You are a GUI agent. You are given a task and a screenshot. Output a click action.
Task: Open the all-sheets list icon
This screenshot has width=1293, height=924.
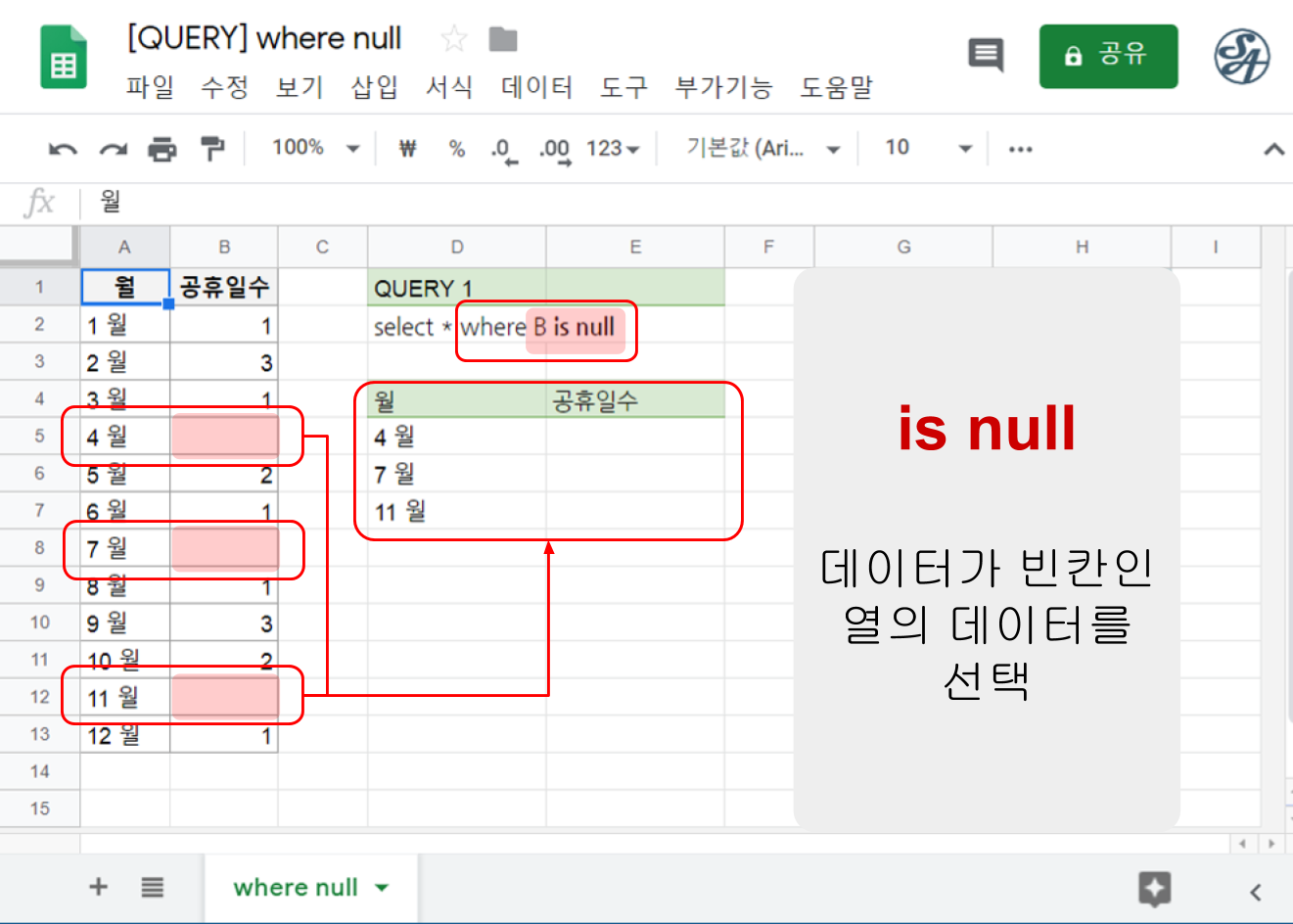pos(152,888)
